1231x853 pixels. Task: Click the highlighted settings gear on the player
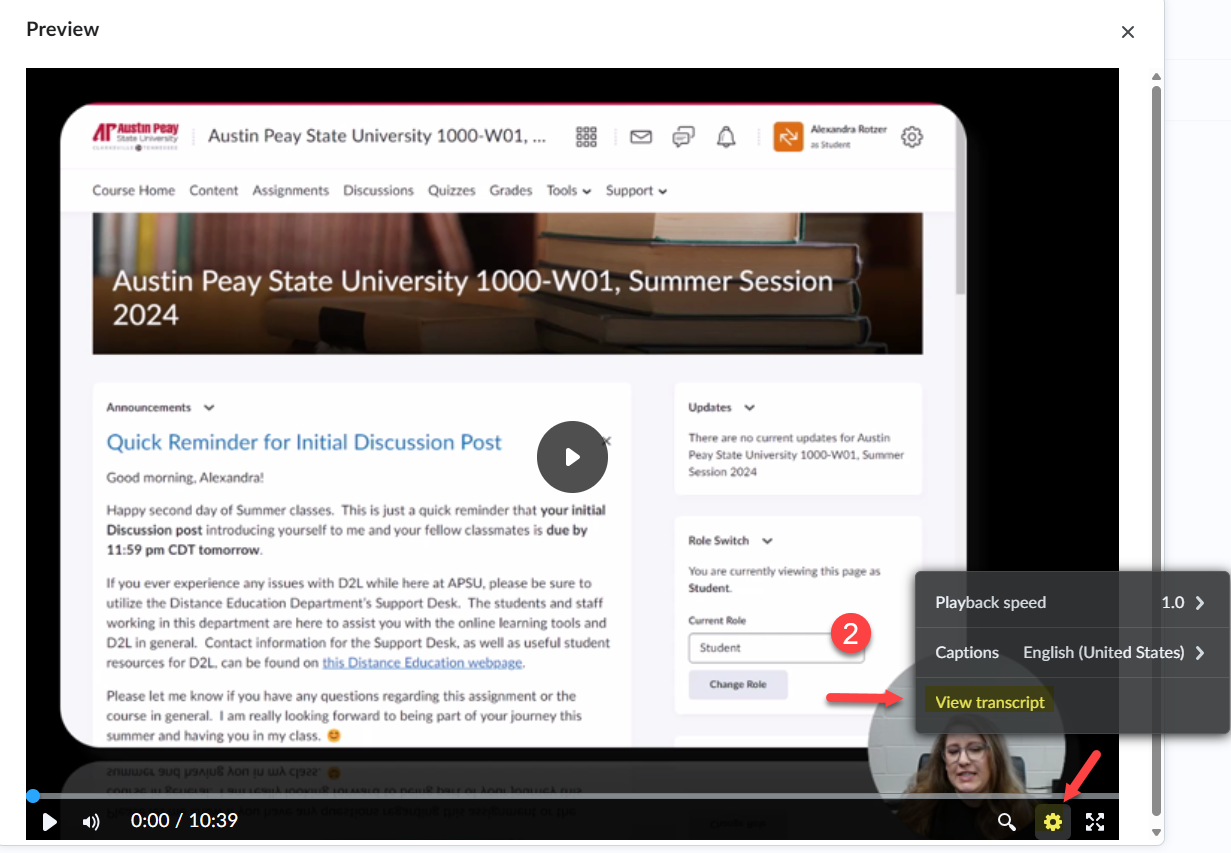coord(1051,821)
